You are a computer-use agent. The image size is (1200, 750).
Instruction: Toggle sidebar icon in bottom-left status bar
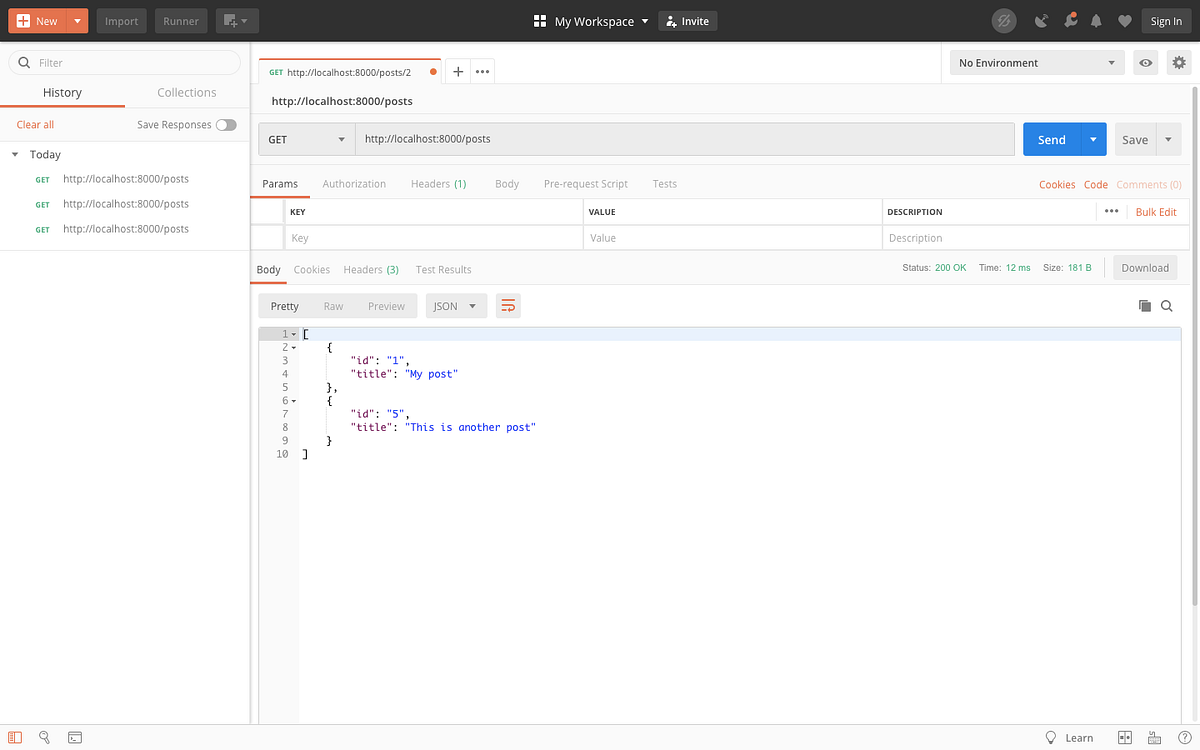pos(15,738)
